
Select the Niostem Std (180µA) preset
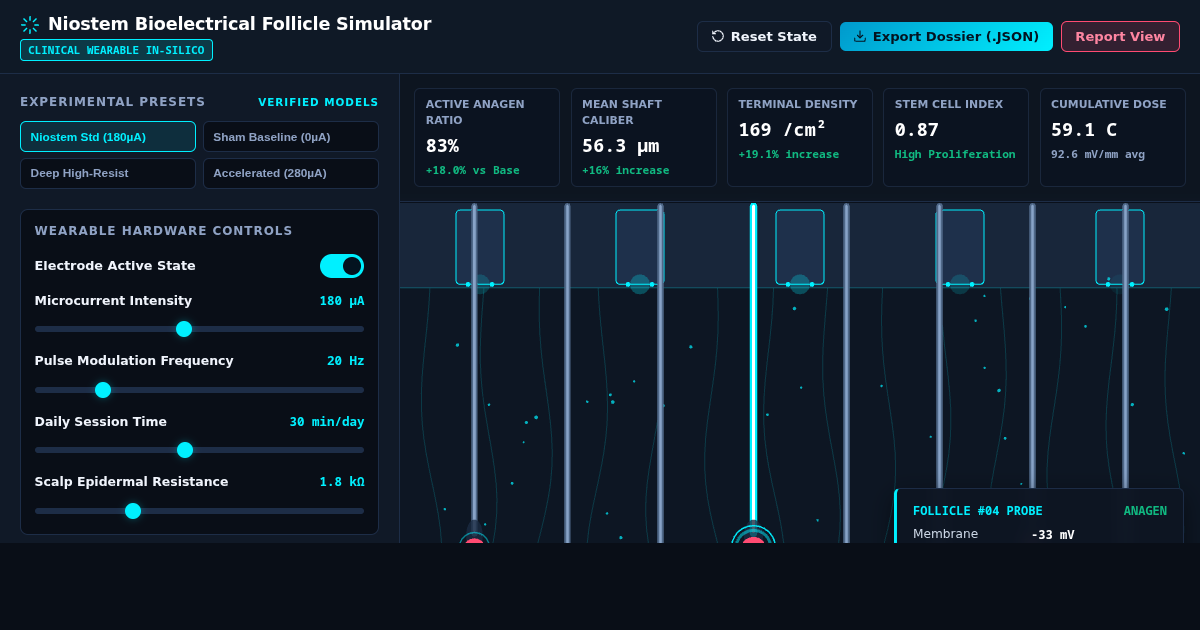click(x=108, y=137)
